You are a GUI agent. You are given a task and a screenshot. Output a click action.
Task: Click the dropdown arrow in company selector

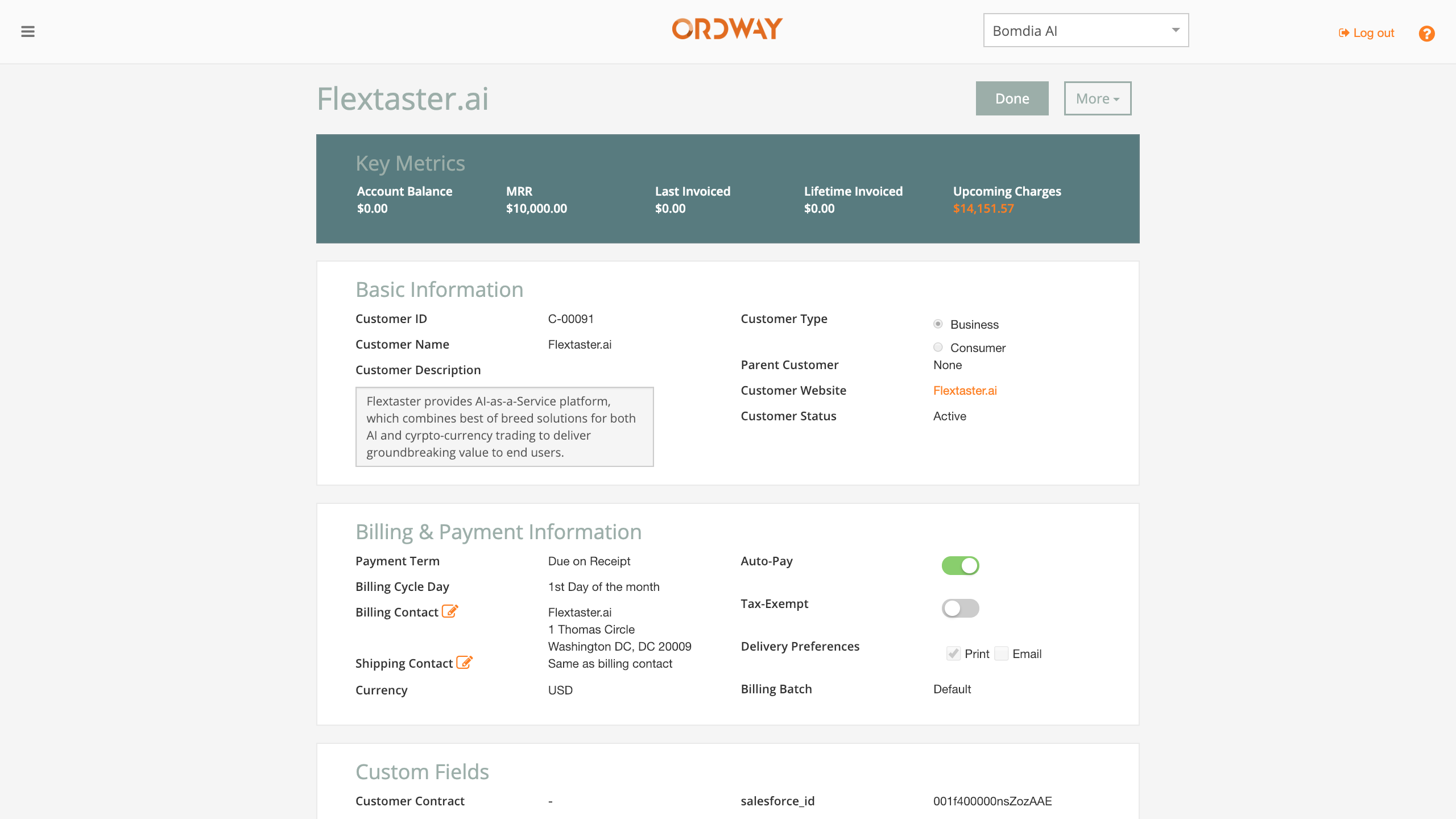tap(1176, 30)
